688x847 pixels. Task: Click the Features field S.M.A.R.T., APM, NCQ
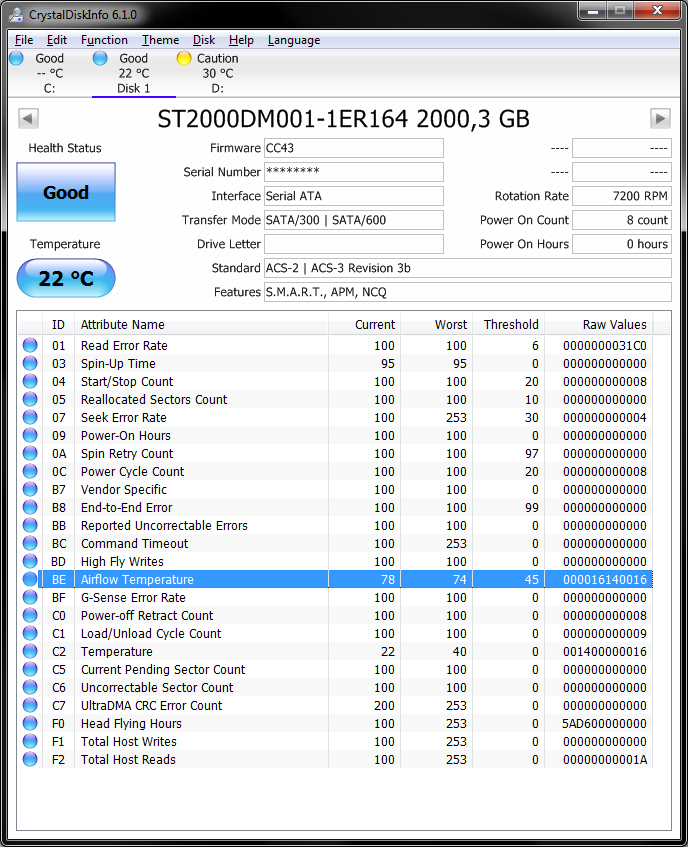[x=468, y=292]
